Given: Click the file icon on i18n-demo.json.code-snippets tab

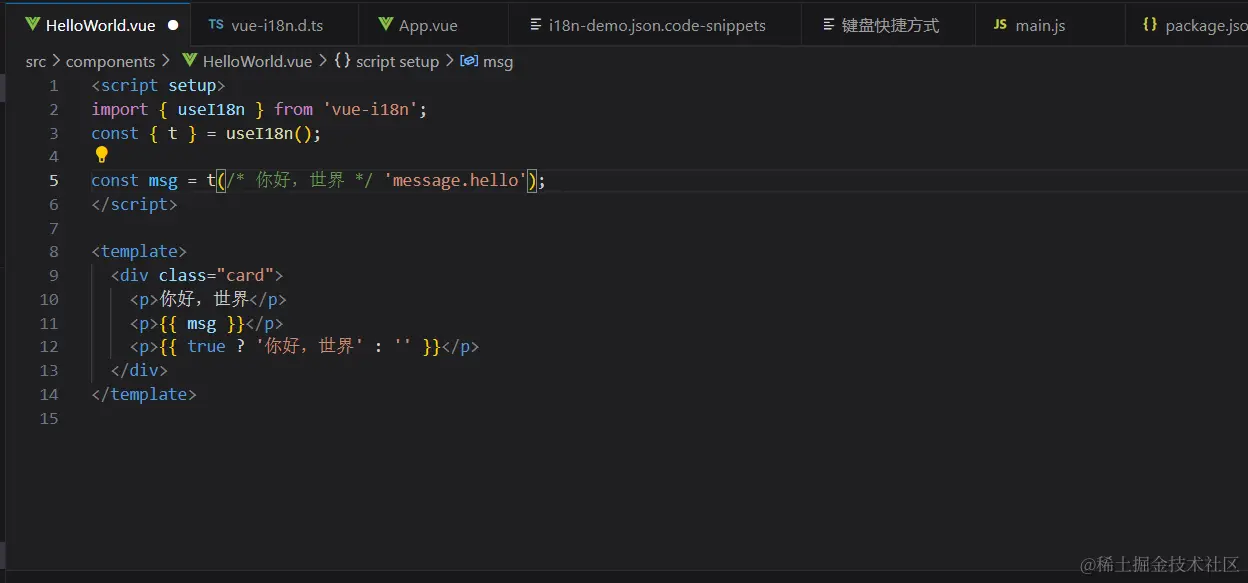Looking at the screenshot, I should coord(535,25).
